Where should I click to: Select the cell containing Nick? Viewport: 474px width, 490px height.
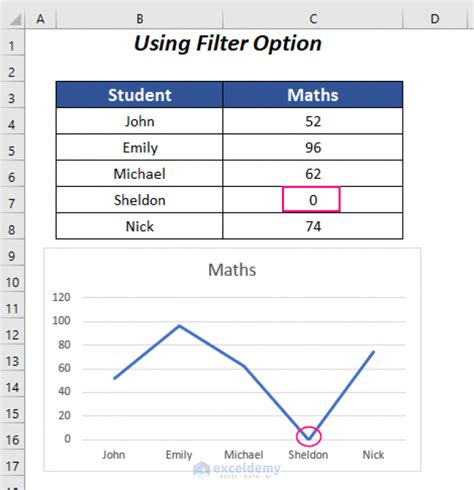pos(139,226)
